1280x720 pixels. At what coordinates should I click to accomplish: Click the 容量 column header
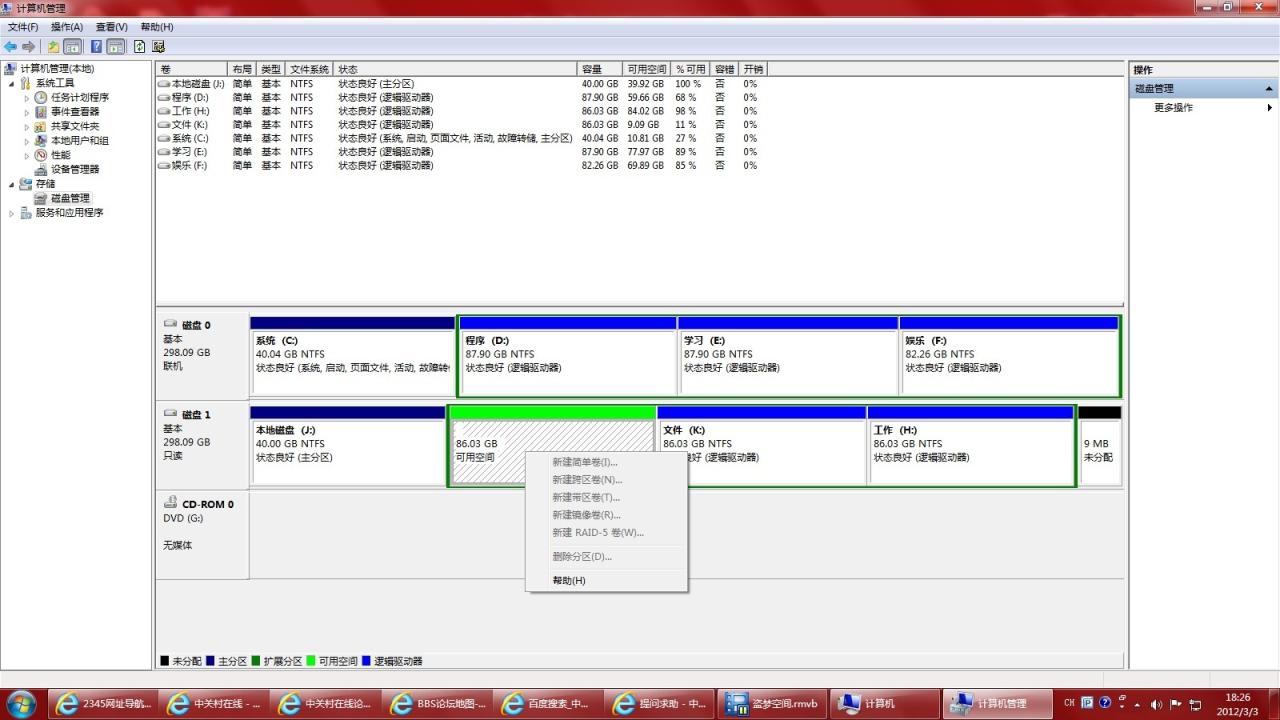tap(600, 69)
